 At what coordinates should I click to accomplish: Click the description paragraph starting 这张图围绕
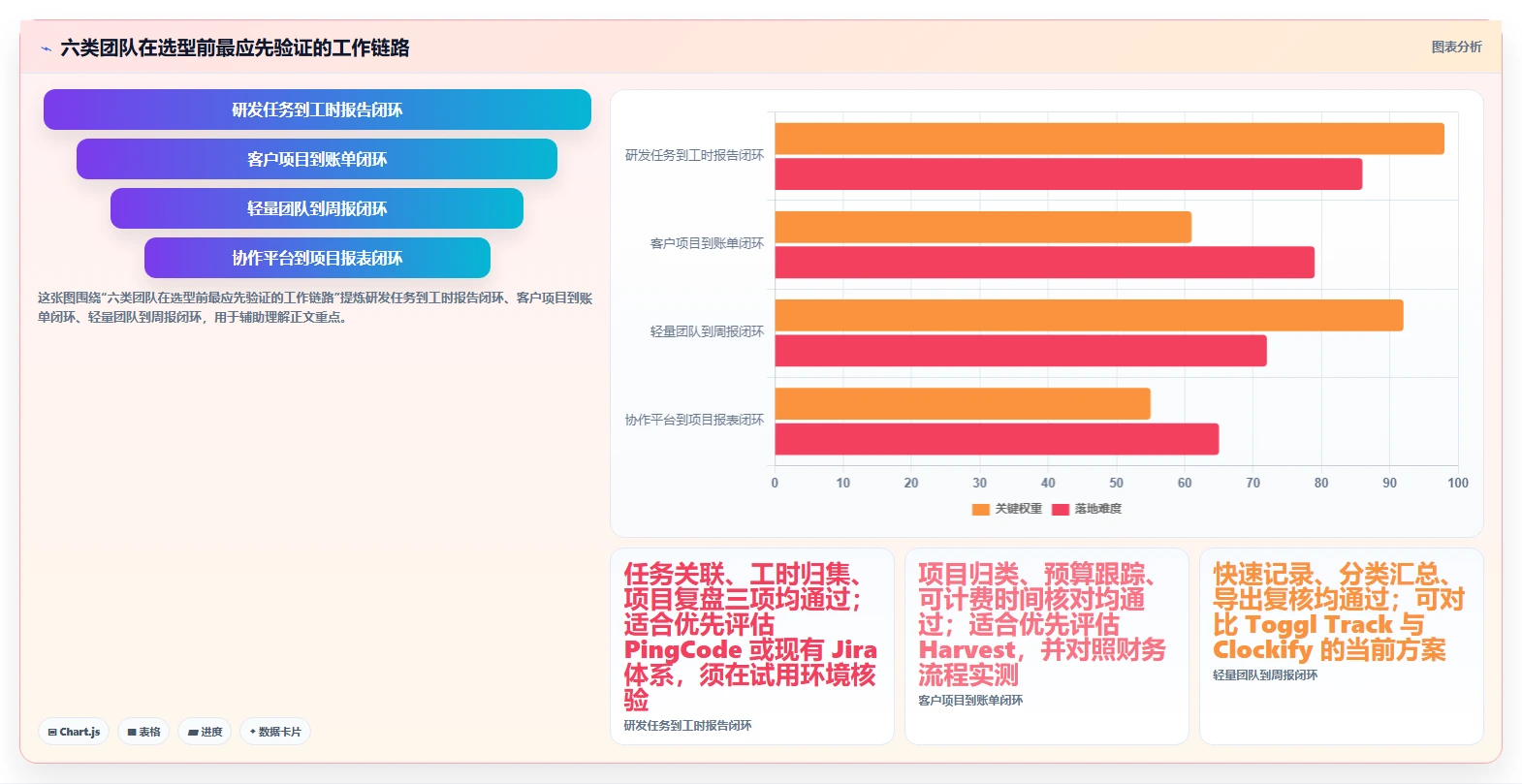[x=315, y=307]
